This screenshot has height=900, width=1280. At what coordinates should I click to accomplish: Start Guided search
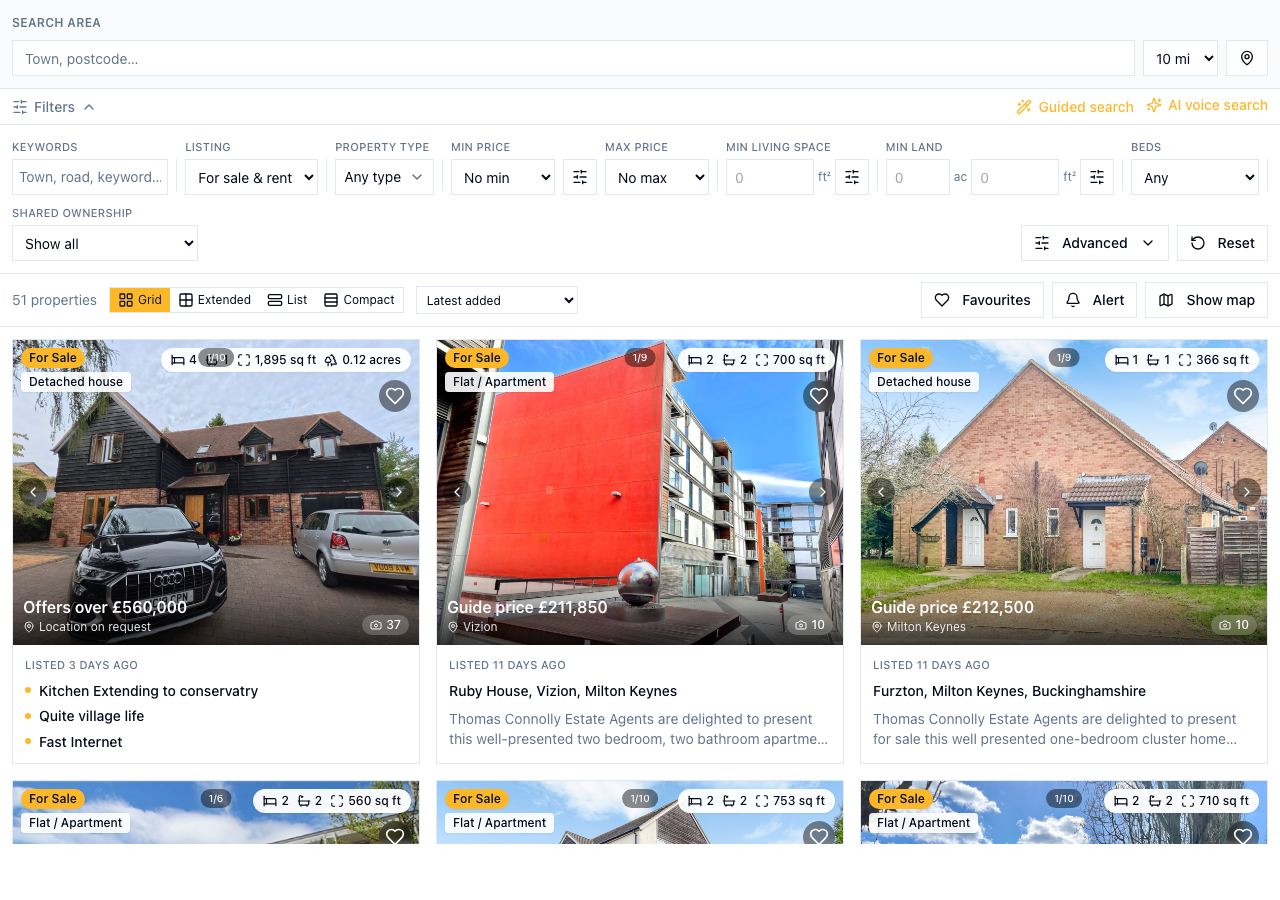click(x=1075, y=107)
